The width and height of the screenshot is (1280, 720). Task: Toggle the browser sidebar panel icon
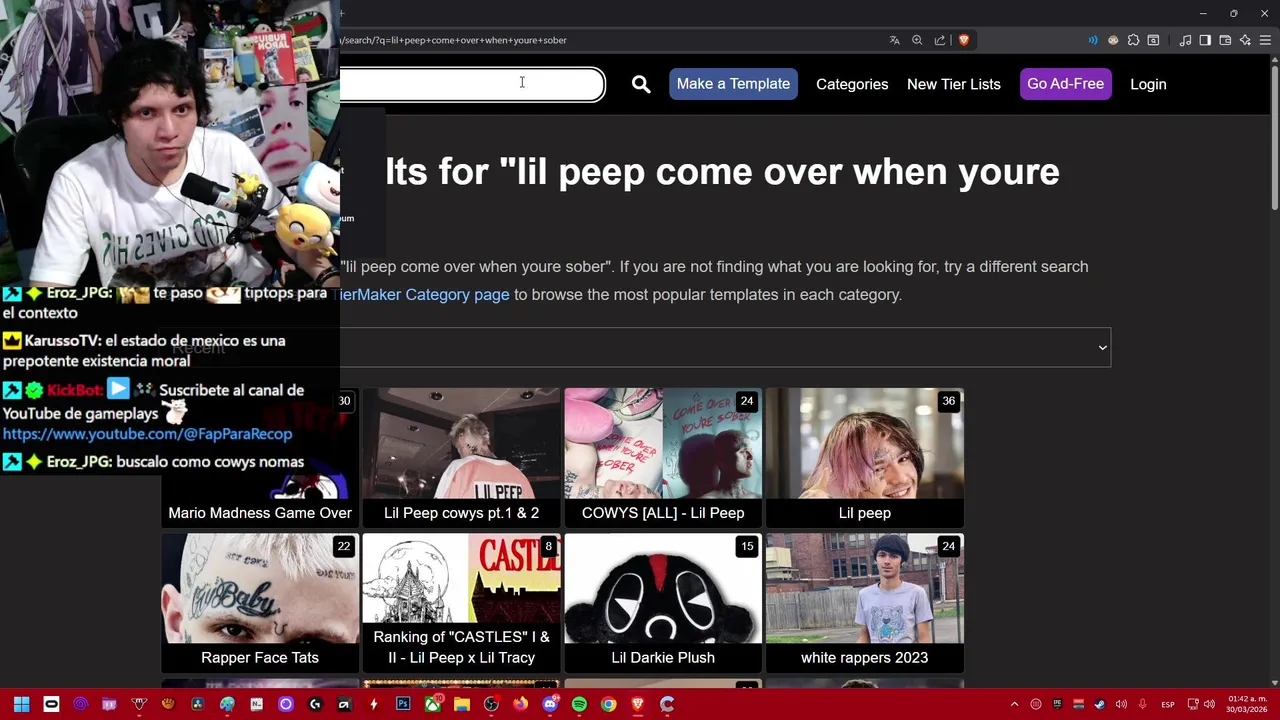pyautogui.click(x=1205, y=40)
